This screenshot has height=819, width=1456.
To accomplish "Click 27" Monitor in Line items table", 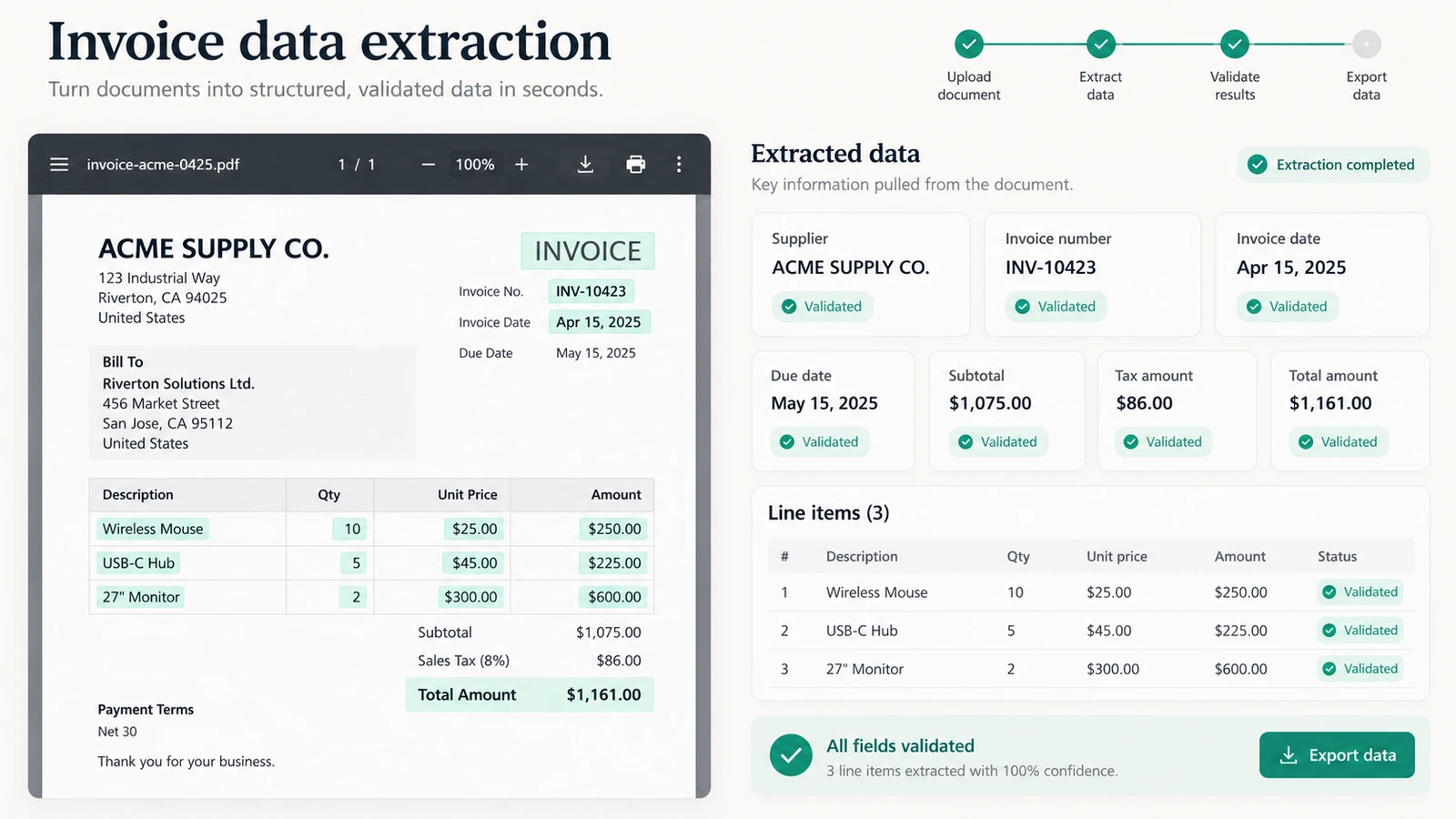I will coord(864,669).
